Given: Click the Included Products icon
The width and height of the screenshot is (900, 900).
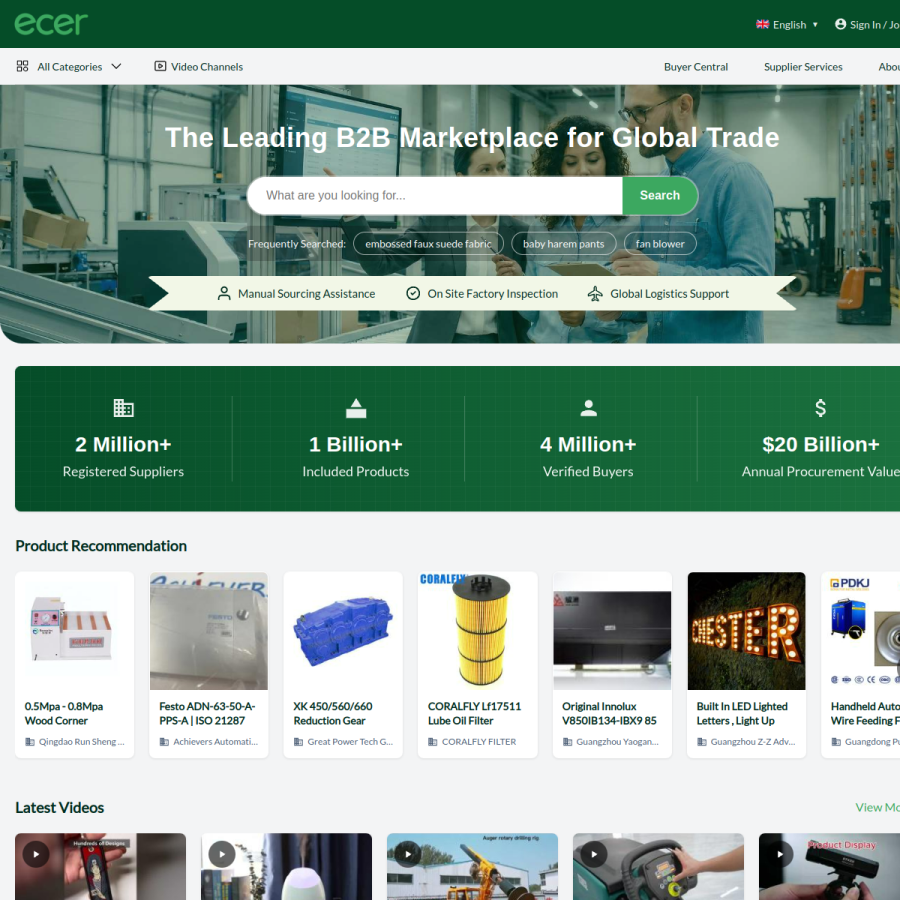Looking at the screenshot, I should pyautogui.click(x=356, y=408).
